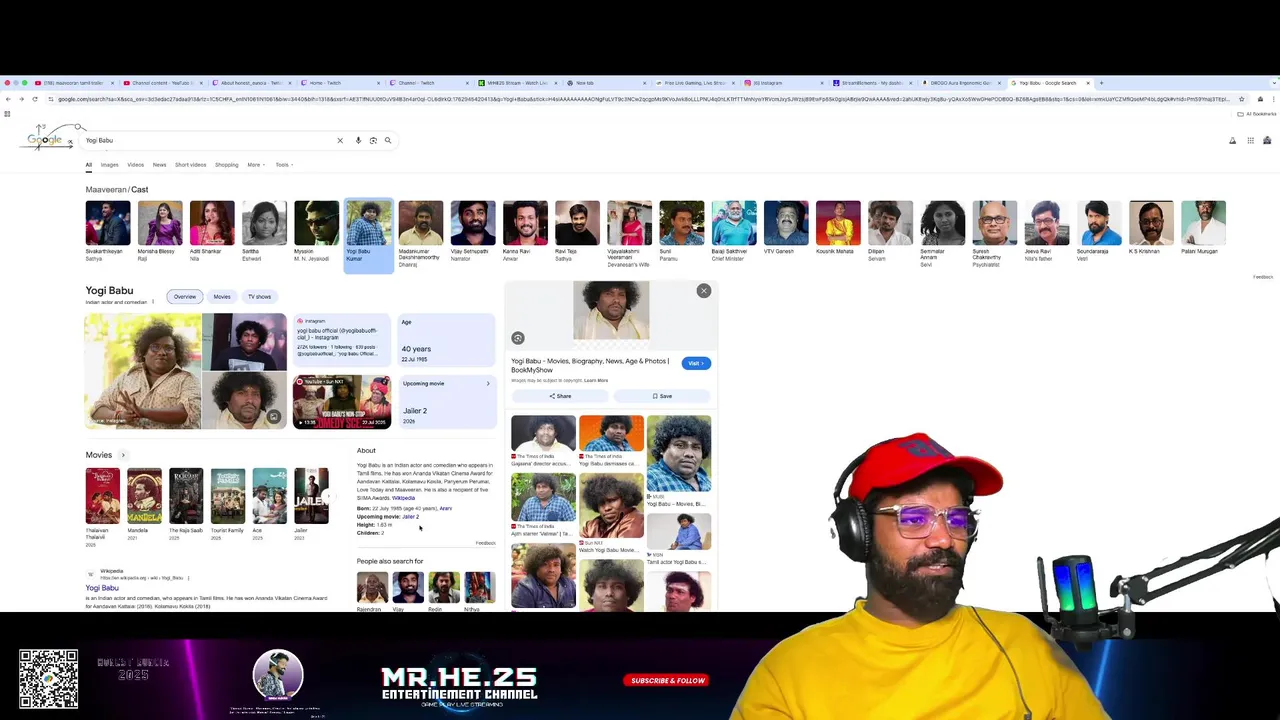This screenshot has height=720, width=1280.
Task: Open the Jailer 2 upcoming movie link in About
Action: coord(410,517)
